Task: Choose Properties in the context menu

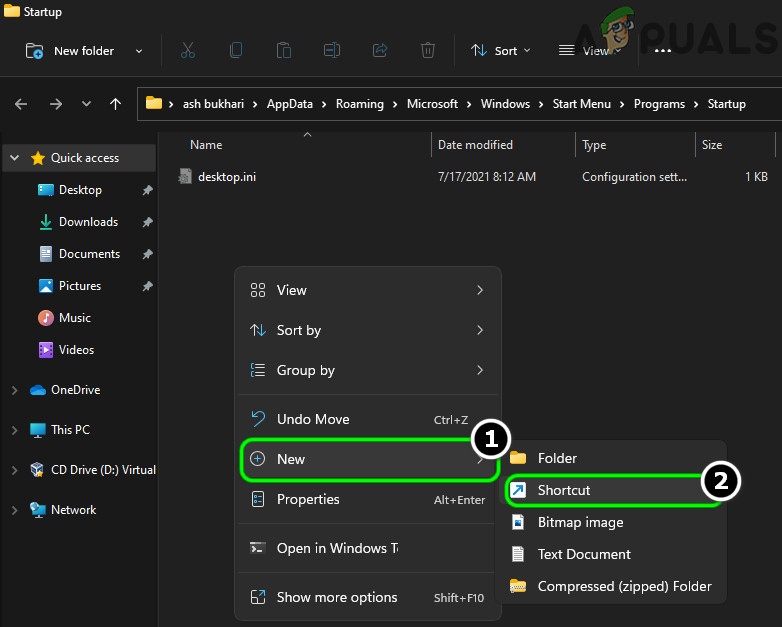Action: point(308,499)
